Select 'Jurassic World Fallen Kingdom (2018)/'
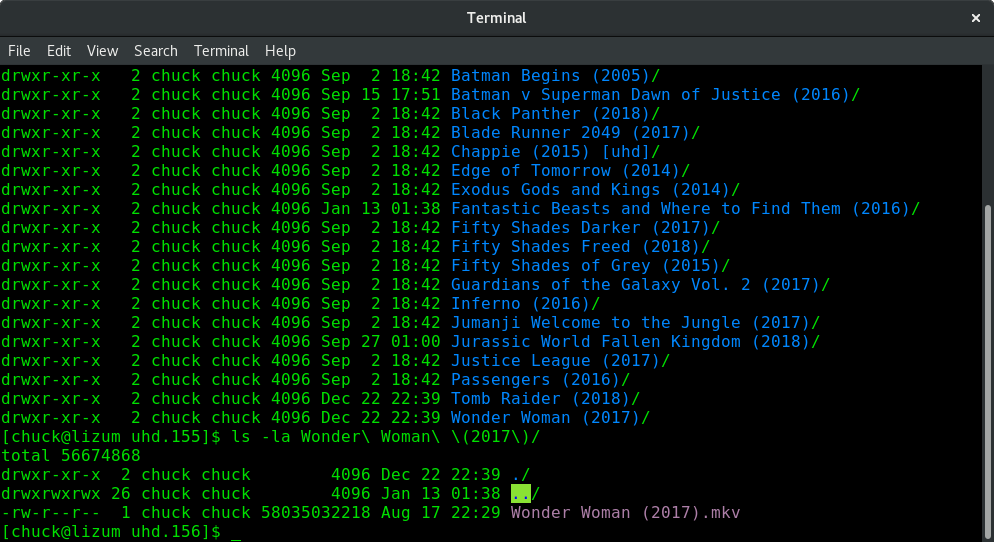The width and height of the screenshot is (994, 542). pos(636,342)
